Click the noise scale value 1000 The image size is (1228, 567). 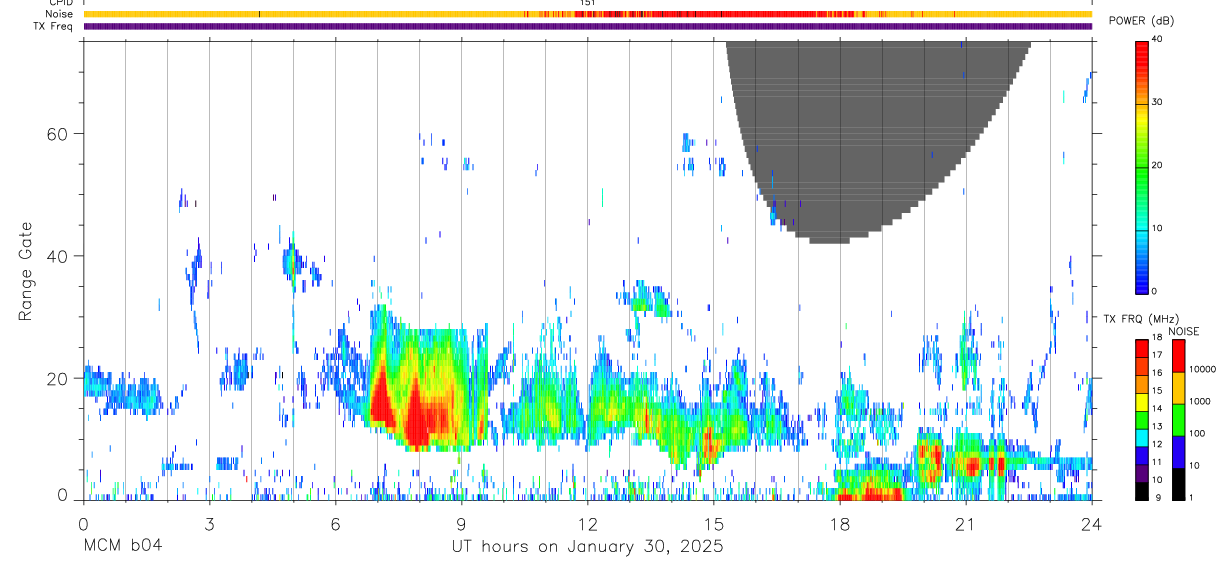[x=1200, y=402]
